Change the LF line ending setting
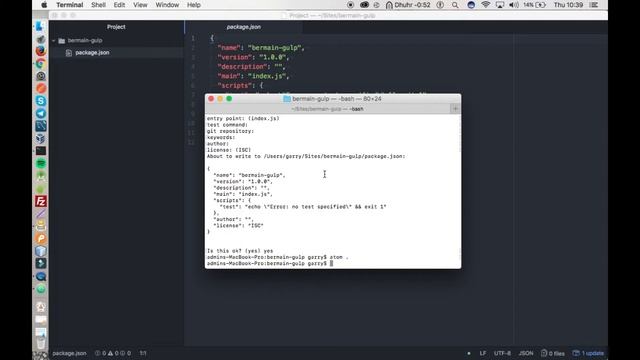The image size is (640, 360). 483,353
